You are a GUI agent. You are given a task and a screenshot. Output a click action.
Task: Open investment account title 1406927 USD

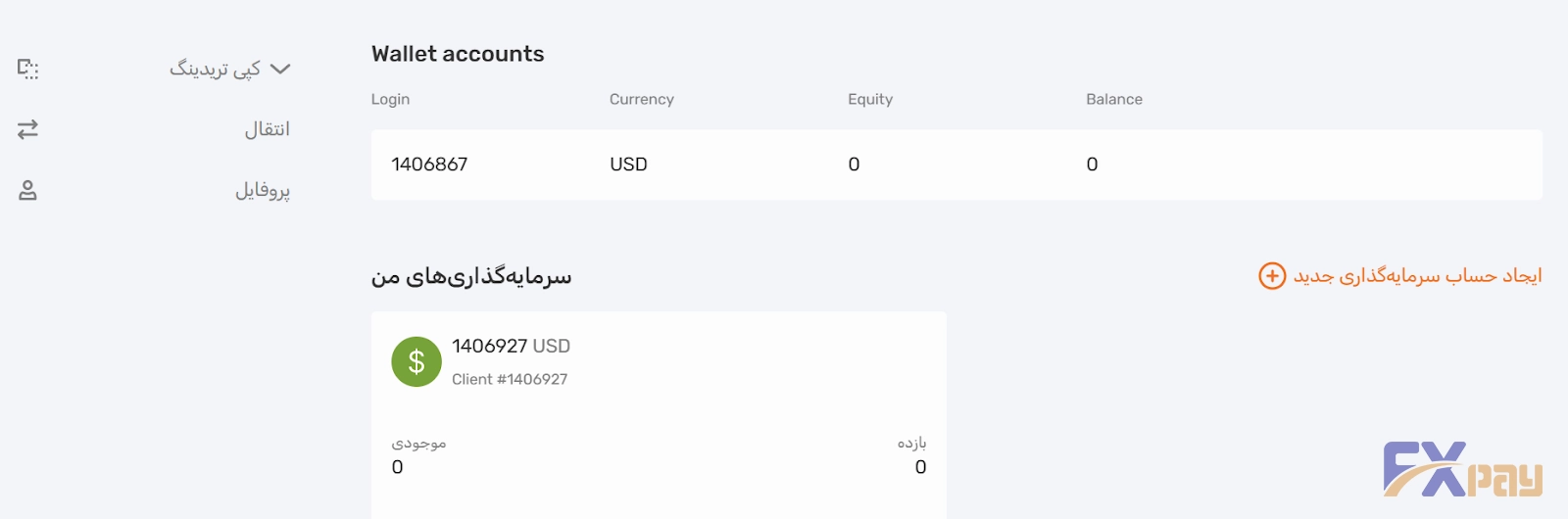pos(511,346)
